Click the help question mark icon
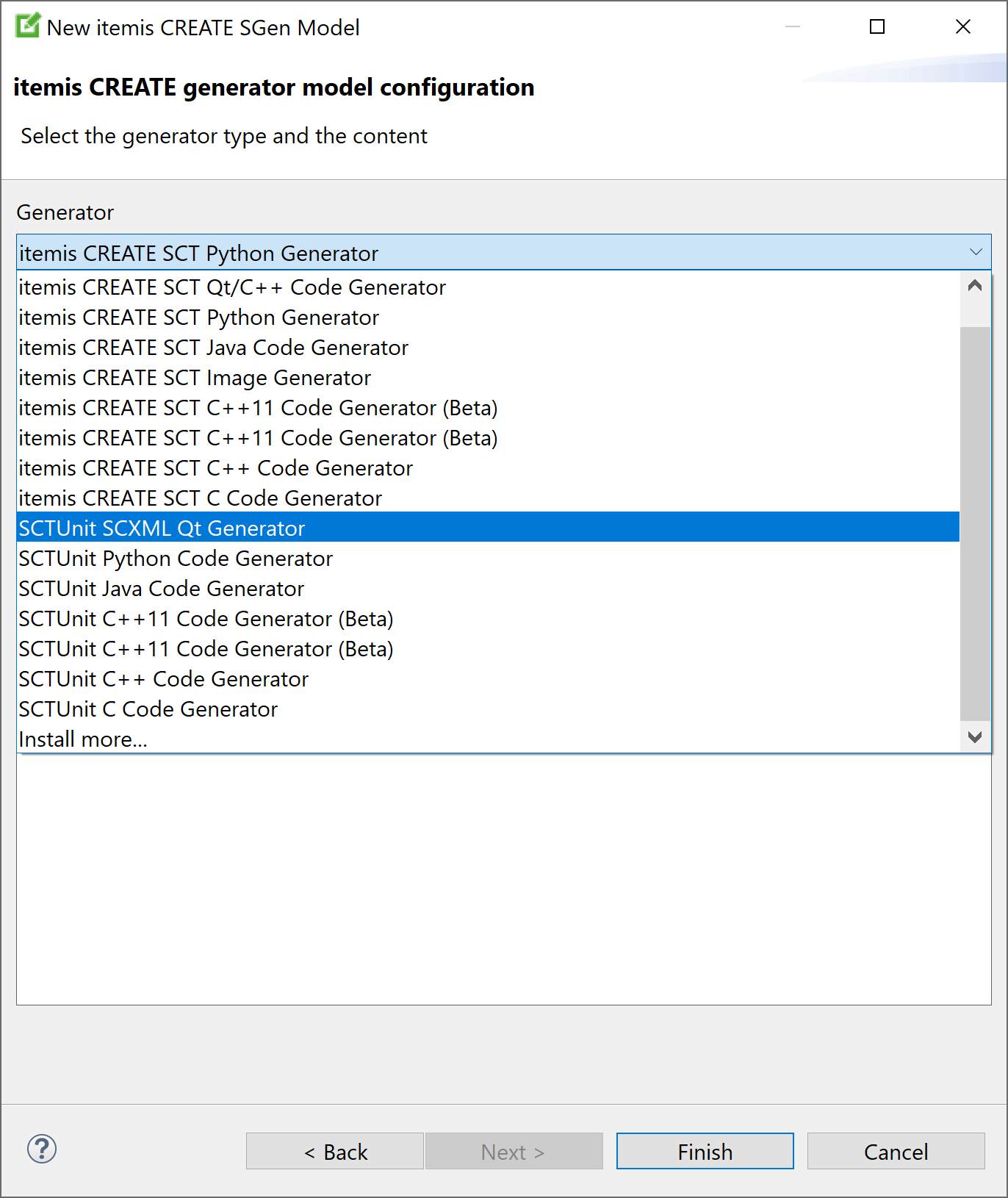The height and width of the screenshot is (1198, 1008). click(42, 1149)
